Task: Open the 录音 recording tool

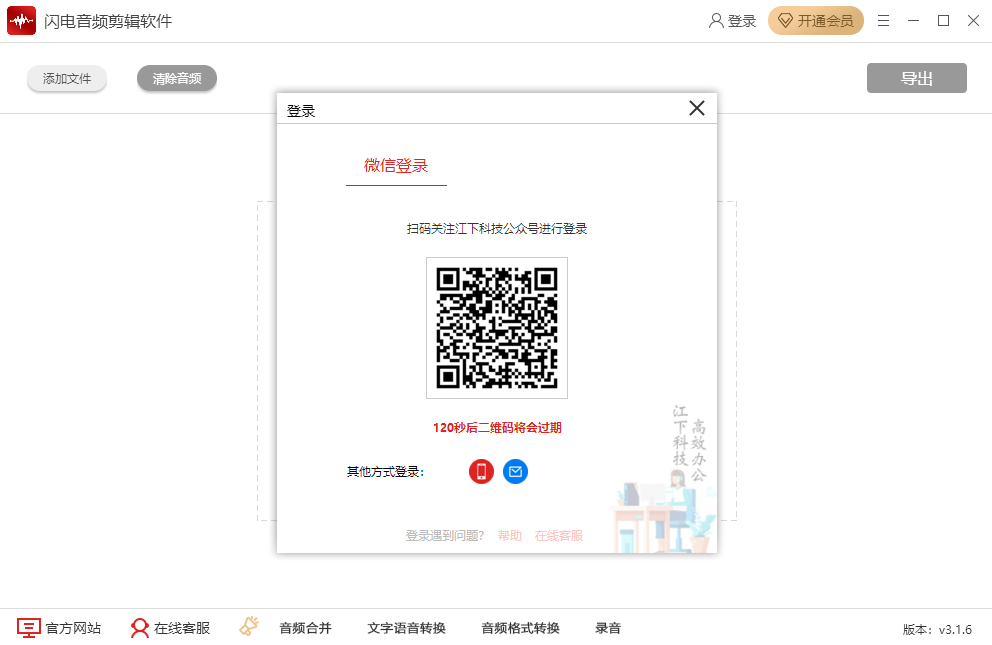Action: (609, 627)
